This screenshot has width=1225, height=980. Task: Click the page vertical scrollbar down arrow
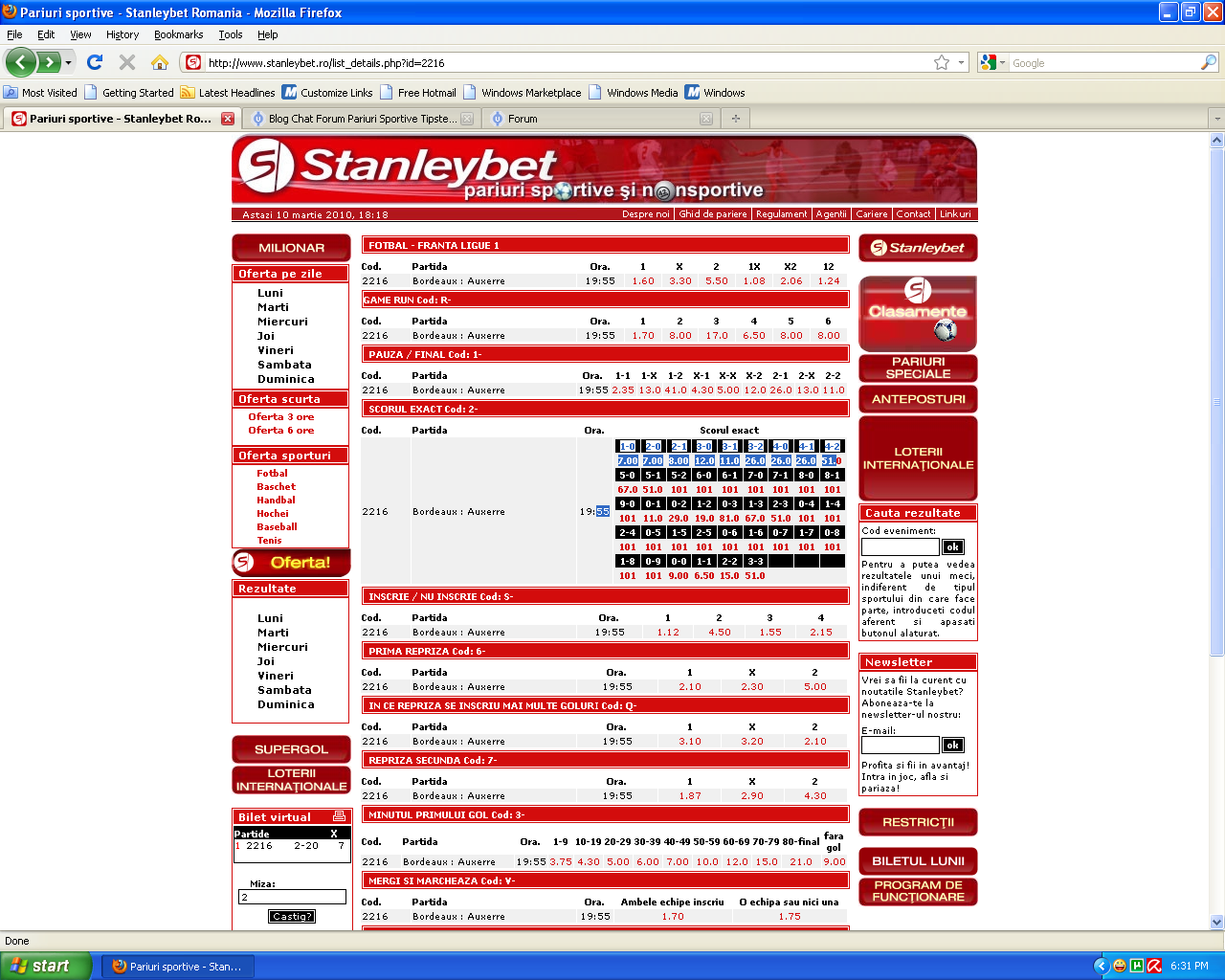point(1216,923)
